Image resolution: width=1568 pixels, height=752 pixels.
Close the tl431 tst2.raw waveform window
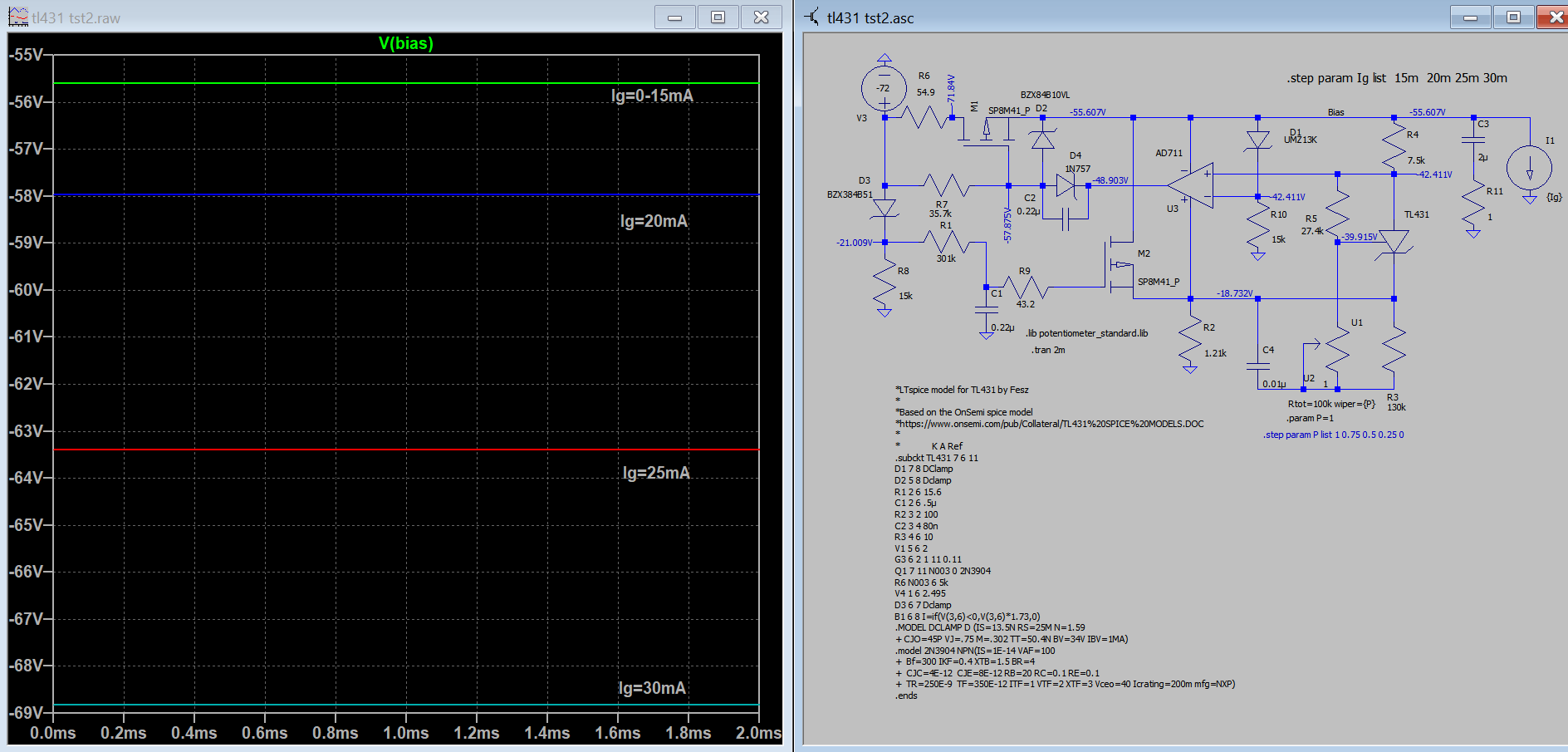tap(762, 17)
